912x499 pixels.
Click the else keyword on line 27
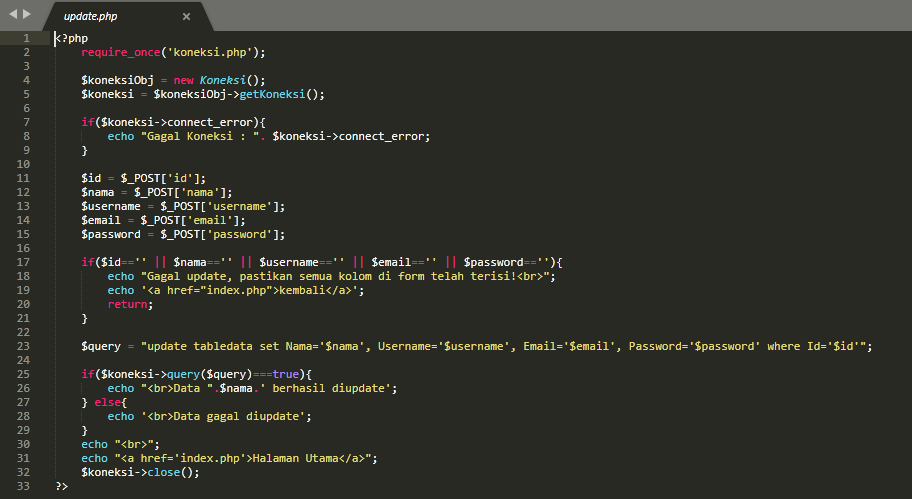(x=107, y=402)
